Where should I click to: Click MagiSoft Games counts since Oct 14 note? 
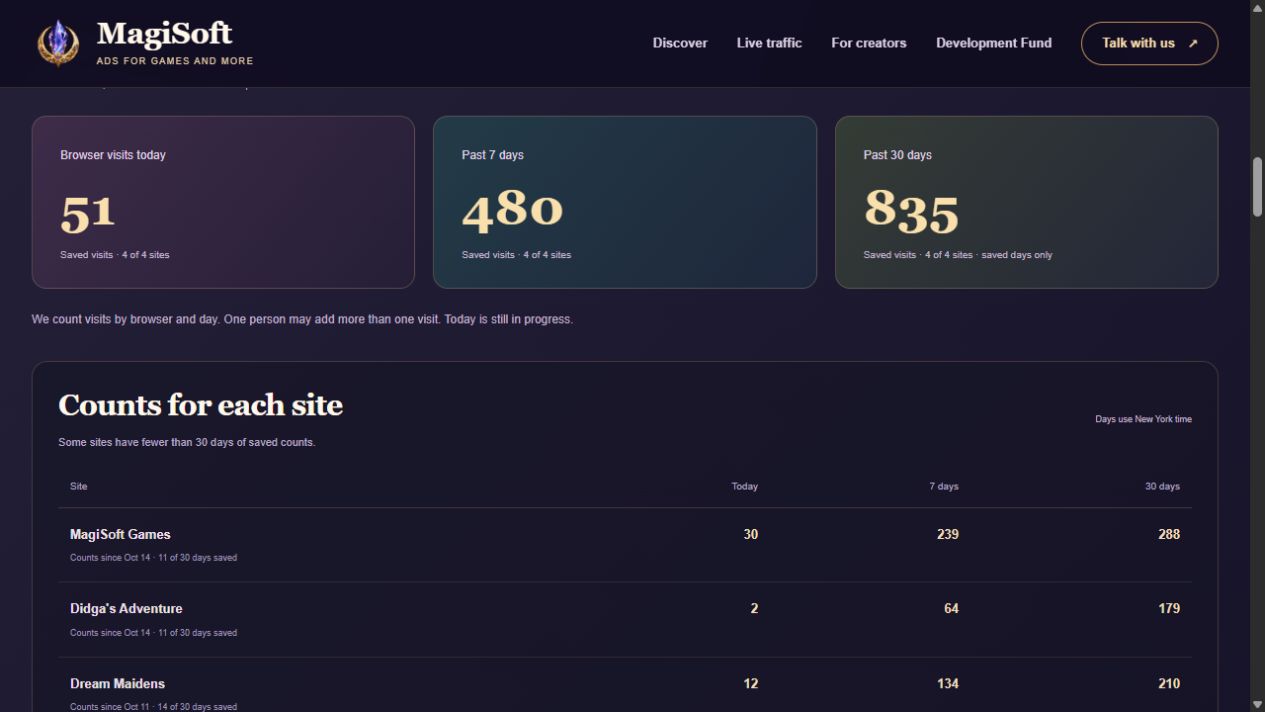153,558
